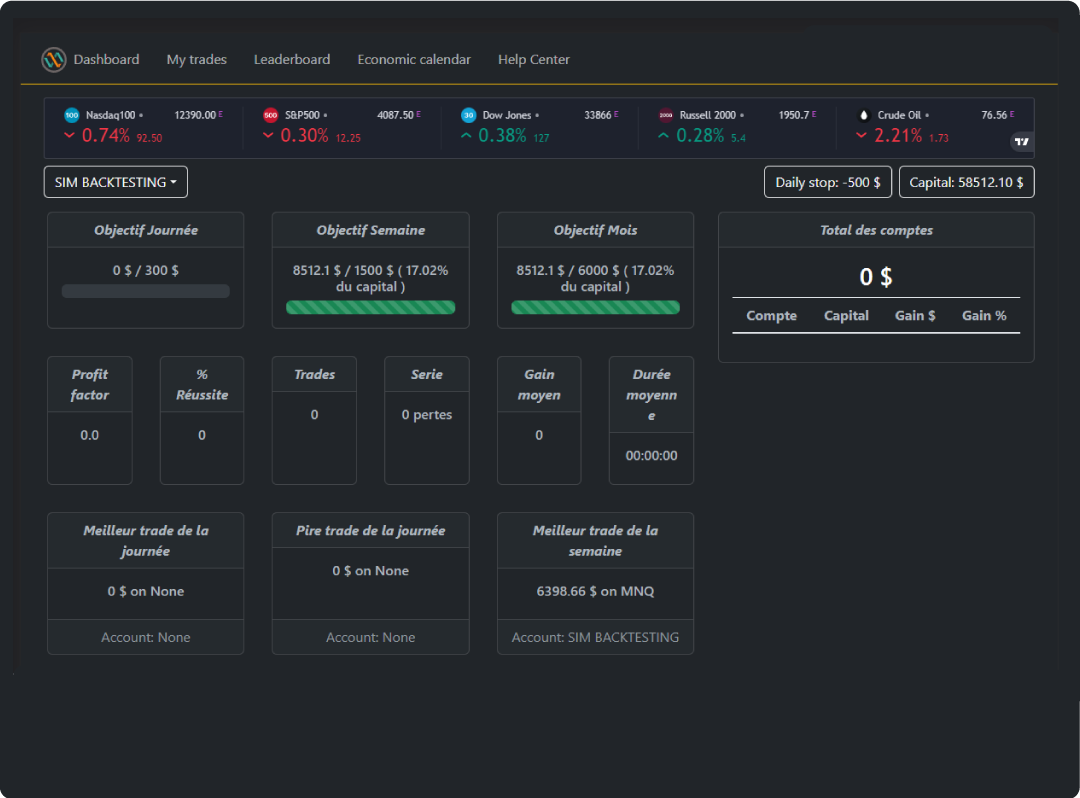Expand the SIM BACKTESTING account dropdown
The width and height of the screenshot is (1080, 798).
point(116,182)
